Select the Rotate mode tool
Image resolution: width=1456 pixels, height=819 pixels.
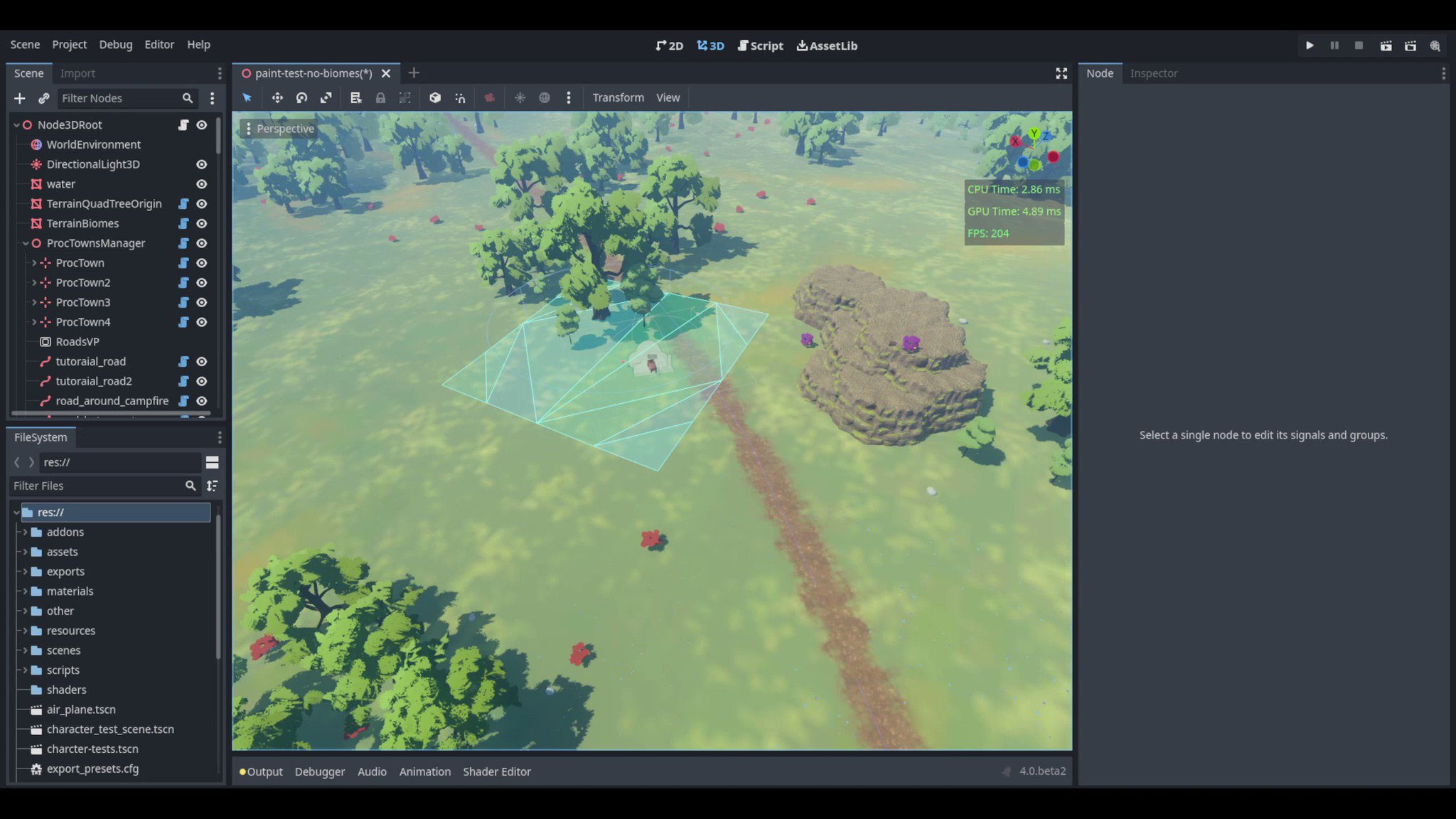click(x=301, y=97)
